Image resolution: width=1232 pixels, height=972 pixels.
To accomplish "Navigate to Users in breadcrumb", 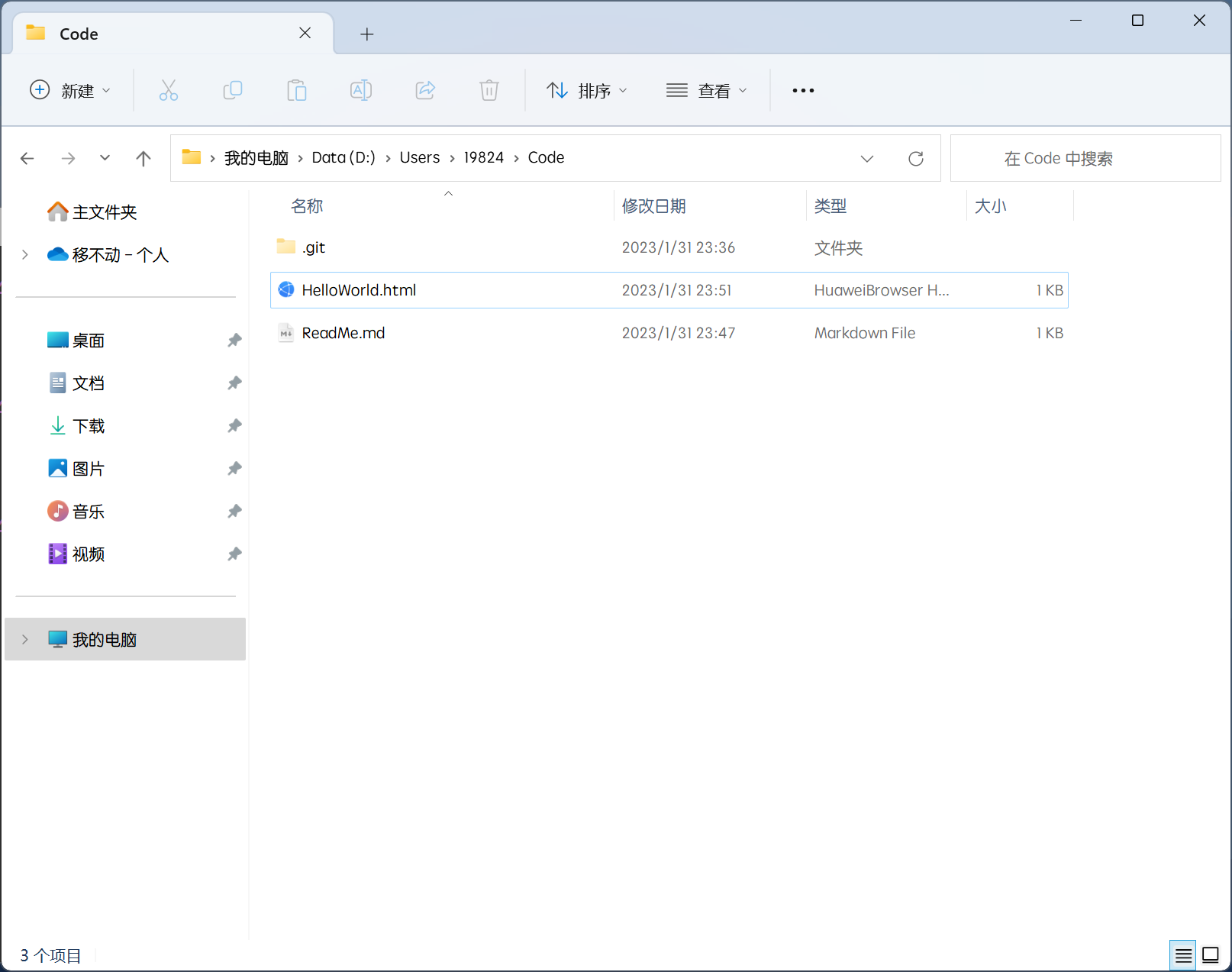I will pyautogui.click(x=420, y=158).
